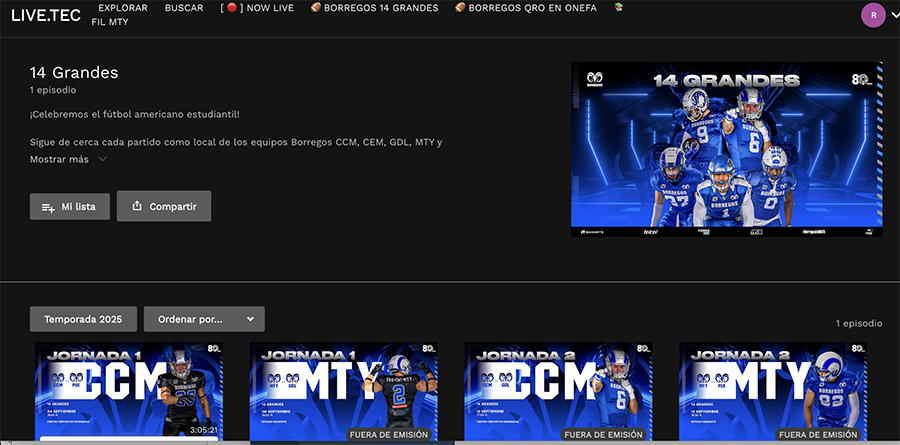Open the Jornada 2 CCM thumbnail
This screenshot has width=900, height=445.
pyautogui.click(x=558, y=392)
